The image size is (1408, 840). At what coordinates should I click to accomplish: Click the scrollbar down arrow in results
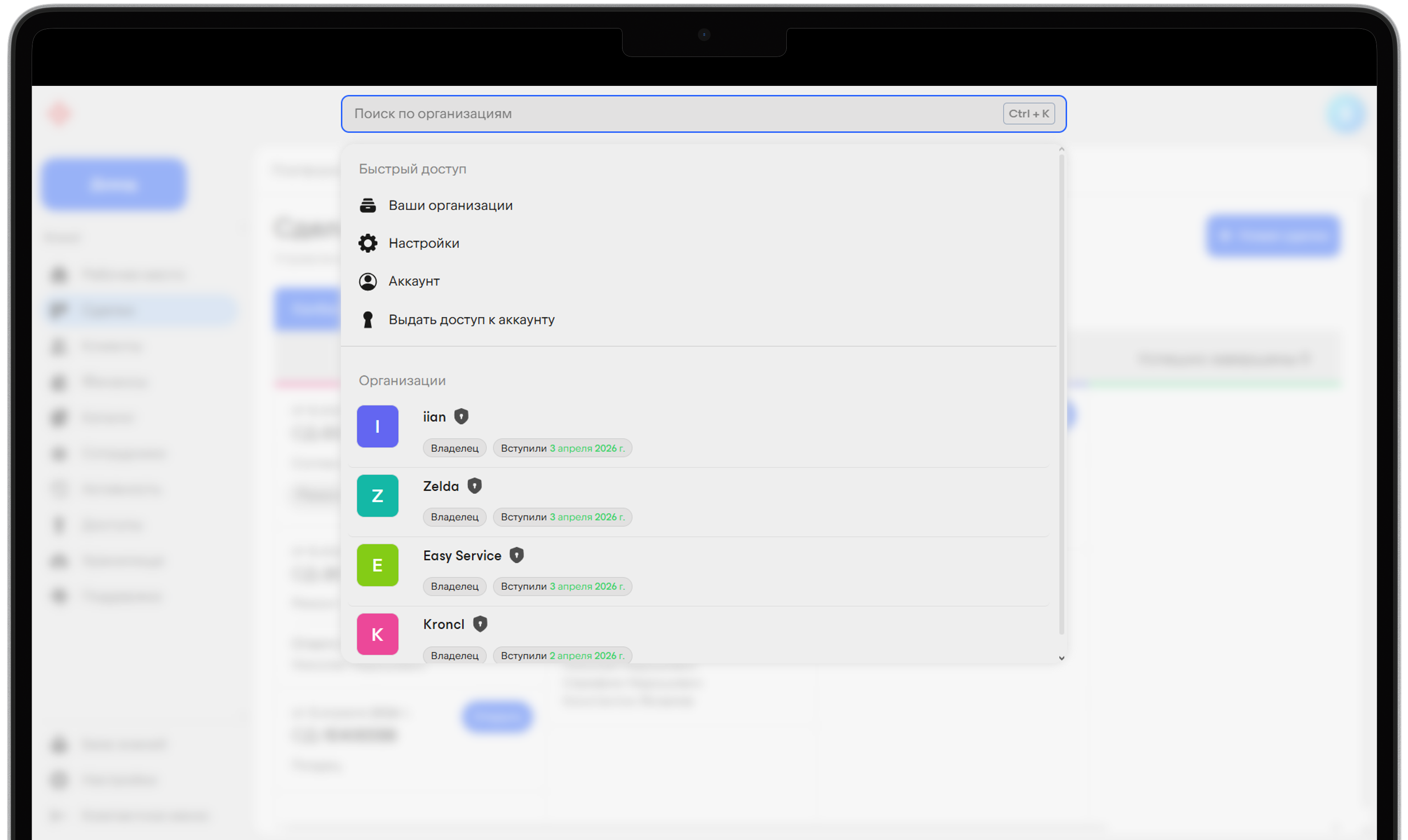click(x=1061, y=658)
